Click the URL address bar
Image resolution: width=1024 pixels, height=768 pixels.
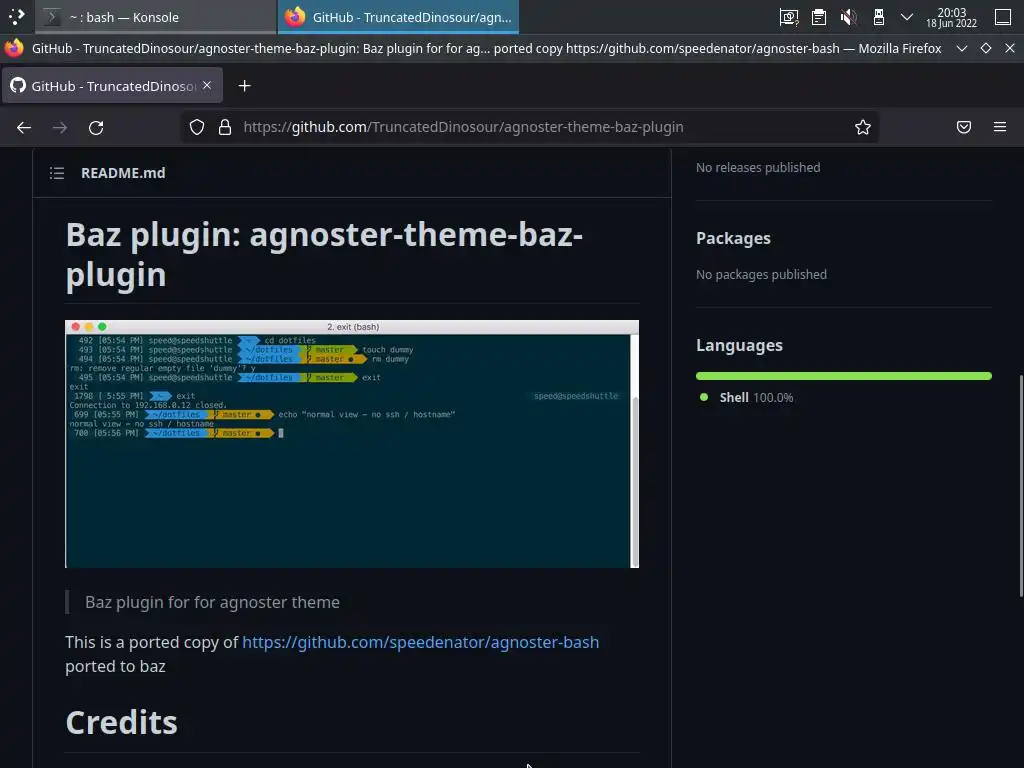click(530, 127)
